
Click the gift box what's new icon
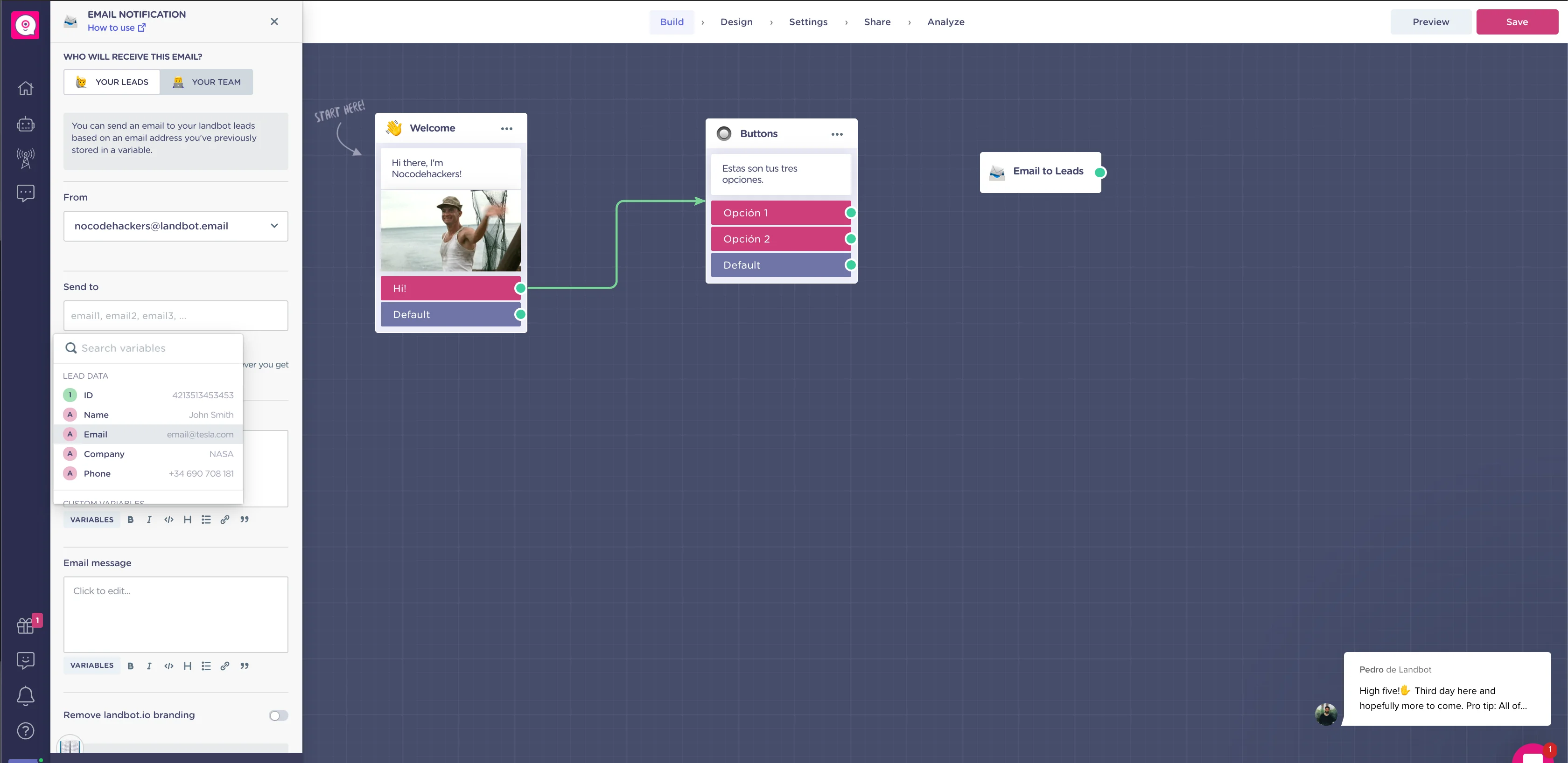click(x=25, y=625)
